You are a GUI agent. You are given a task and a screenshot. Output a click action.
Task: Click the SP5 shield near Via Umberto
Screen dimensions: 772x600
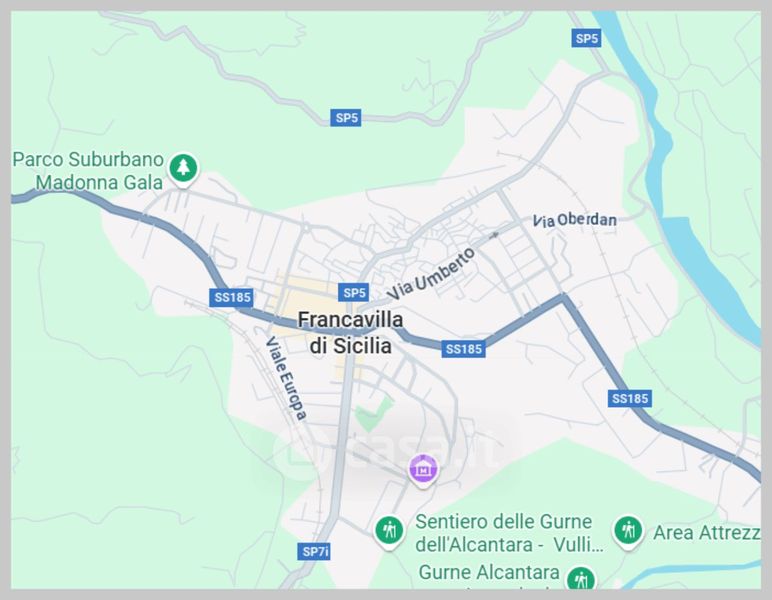point(354,292)
